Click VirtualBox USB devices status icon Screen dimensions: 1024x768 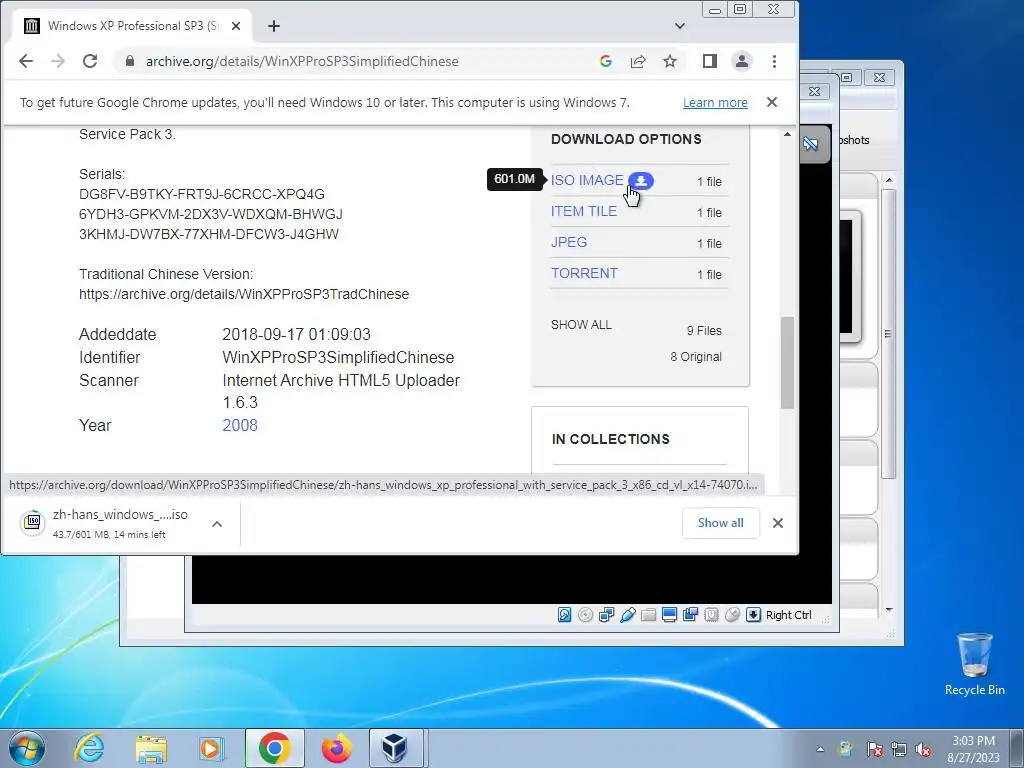(x=628, y=615)
